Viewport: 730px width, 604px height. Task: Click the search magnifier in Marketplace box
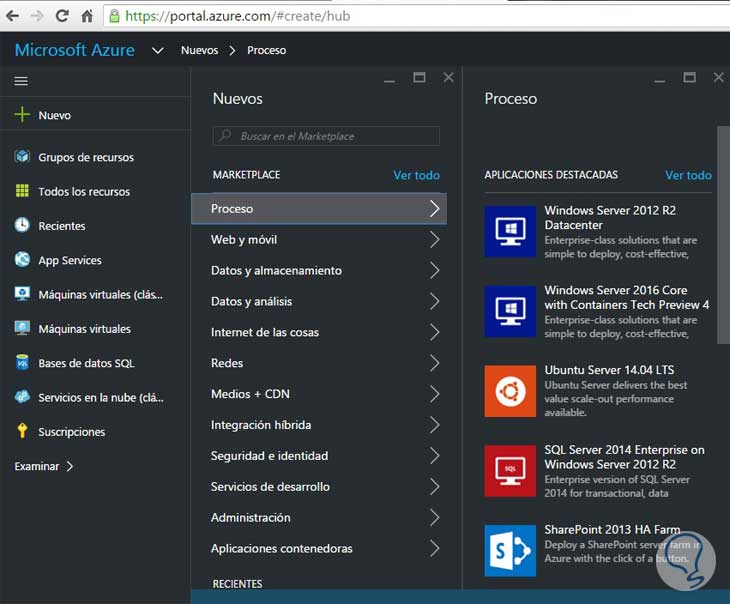point(225,136)
